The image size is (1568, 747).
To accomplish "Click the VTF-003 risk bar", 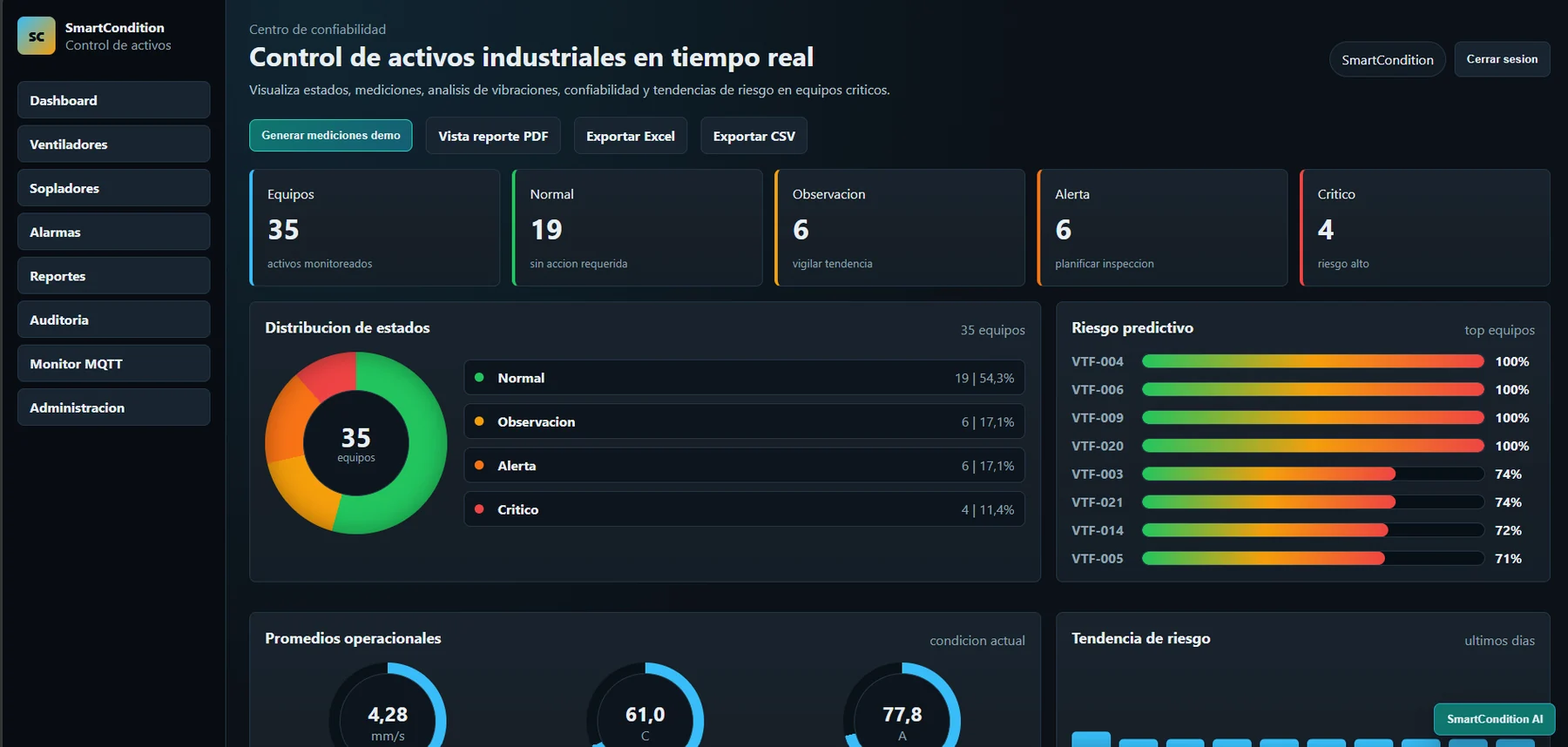I will [1313, 474].
